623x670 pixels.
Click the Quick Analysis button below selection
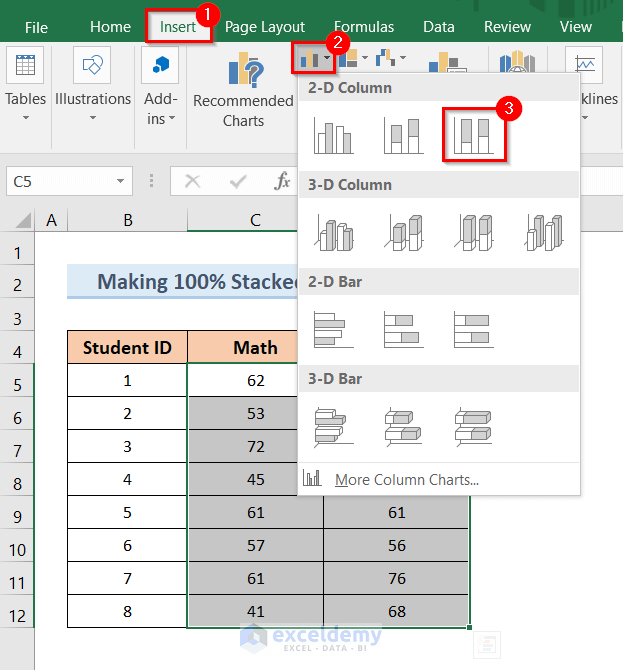tap(487, 644)
